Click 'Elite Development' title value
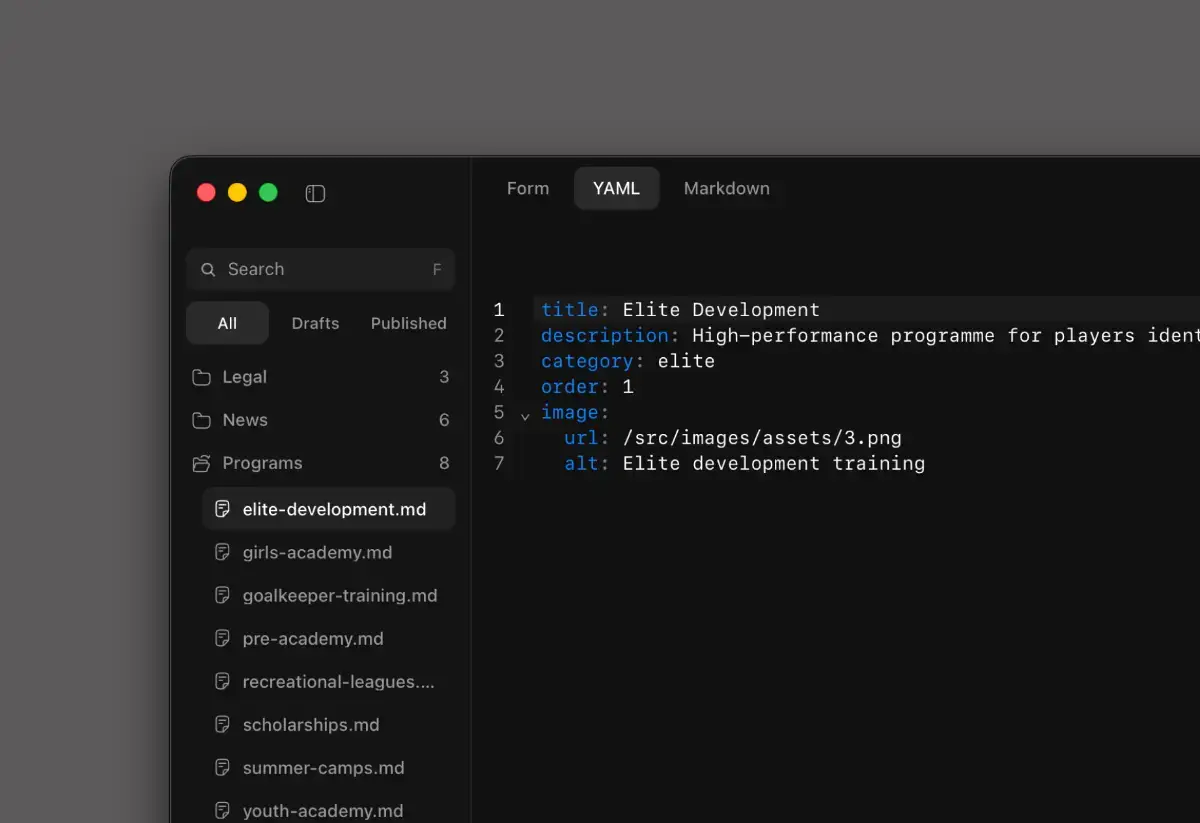The height and width of the screenshot is (823, 1200). click(x=721, y=310)
